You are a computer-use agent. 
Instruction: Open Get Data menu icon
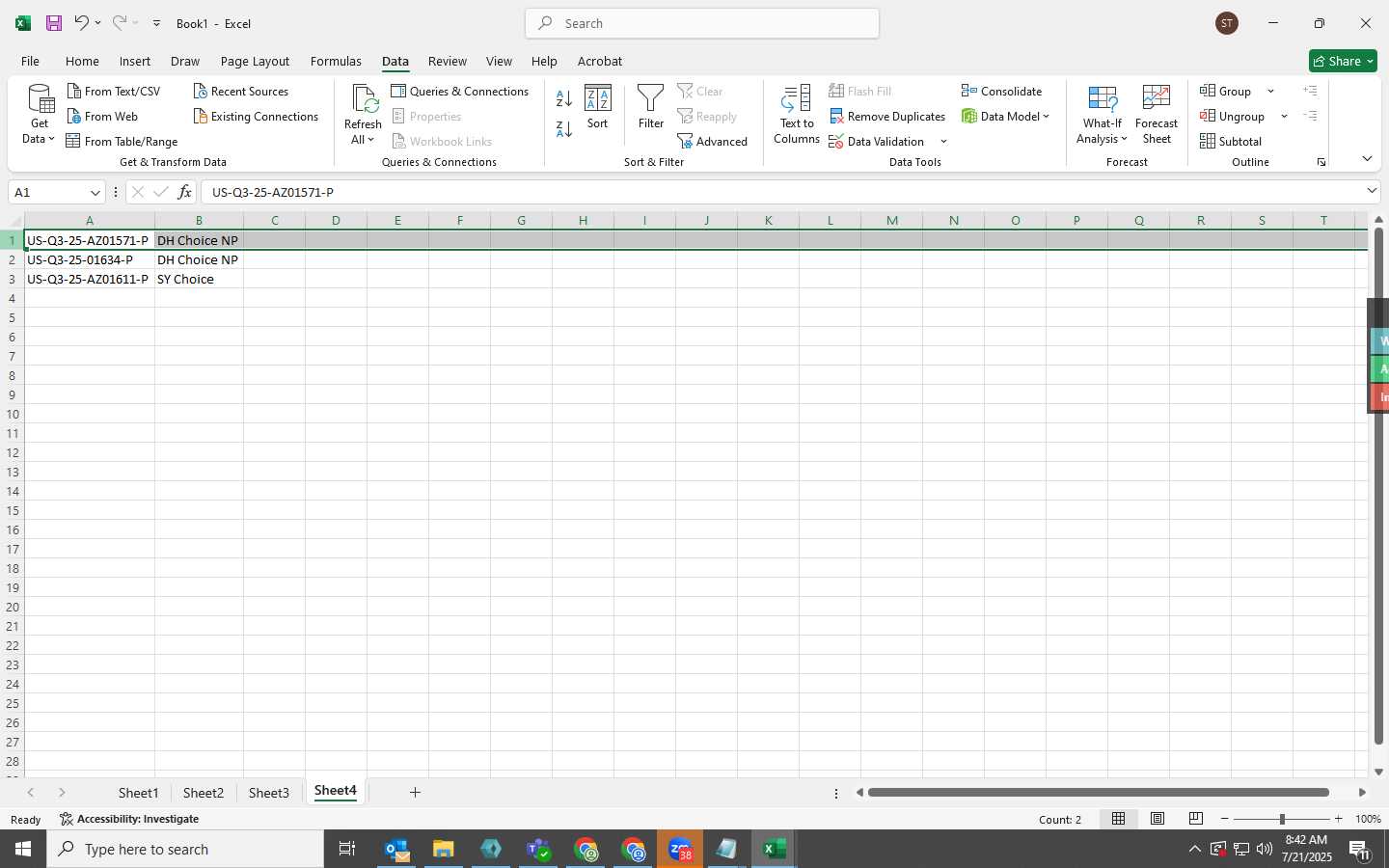40,114
